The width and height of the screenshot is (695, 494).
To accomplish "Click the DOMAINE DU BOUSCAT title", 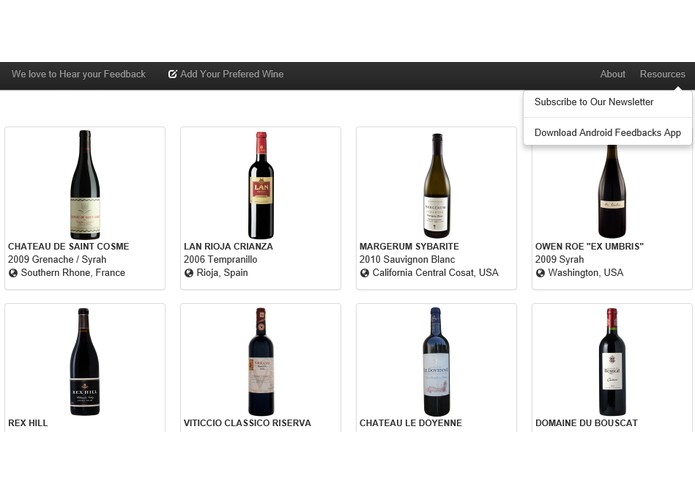I will (586, 423).
